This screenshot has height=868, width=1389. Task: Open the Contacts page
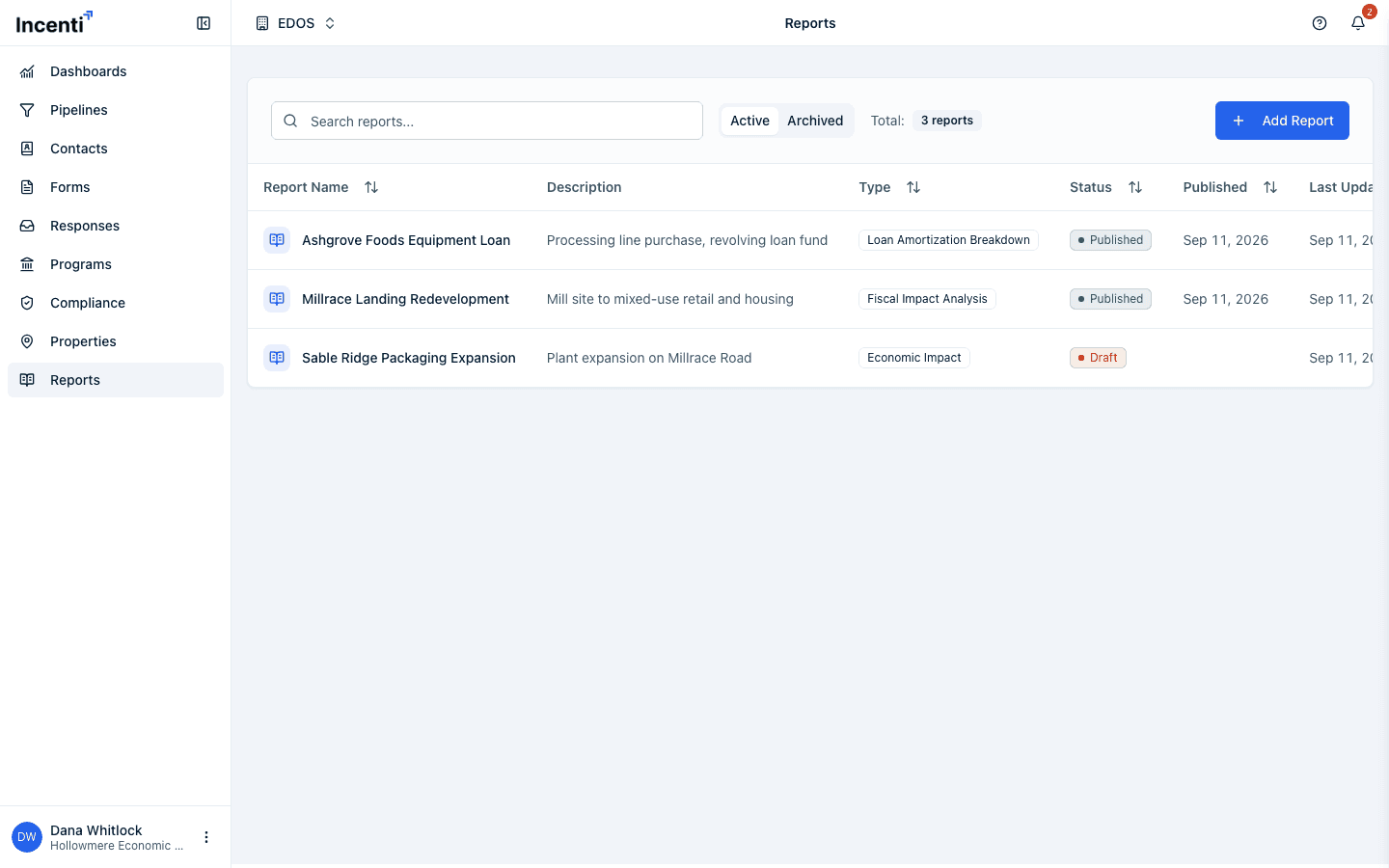[x=116, y=149]
